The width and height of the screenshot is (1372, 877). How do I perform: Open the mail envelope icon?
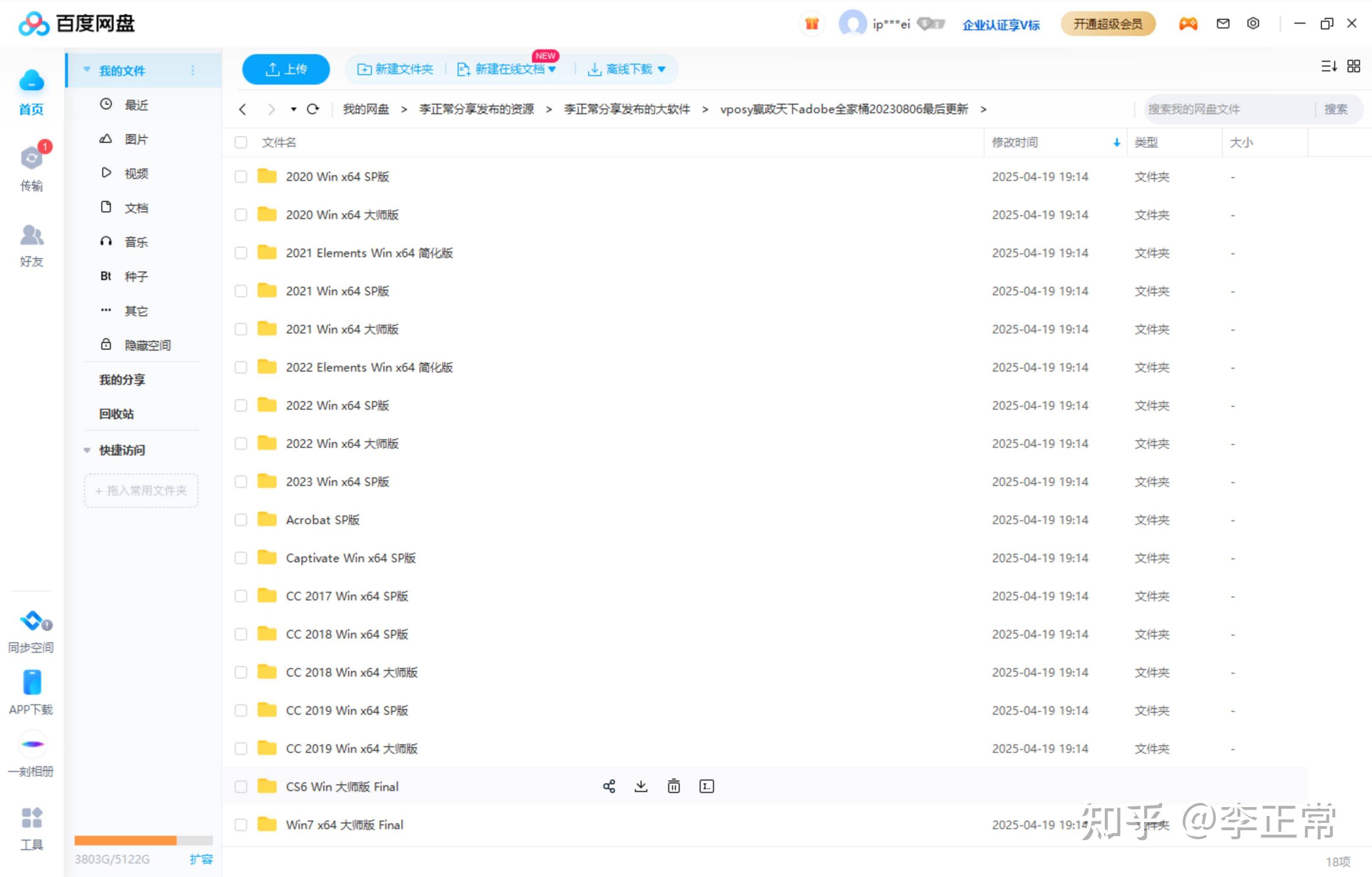tap(1223, 23)
